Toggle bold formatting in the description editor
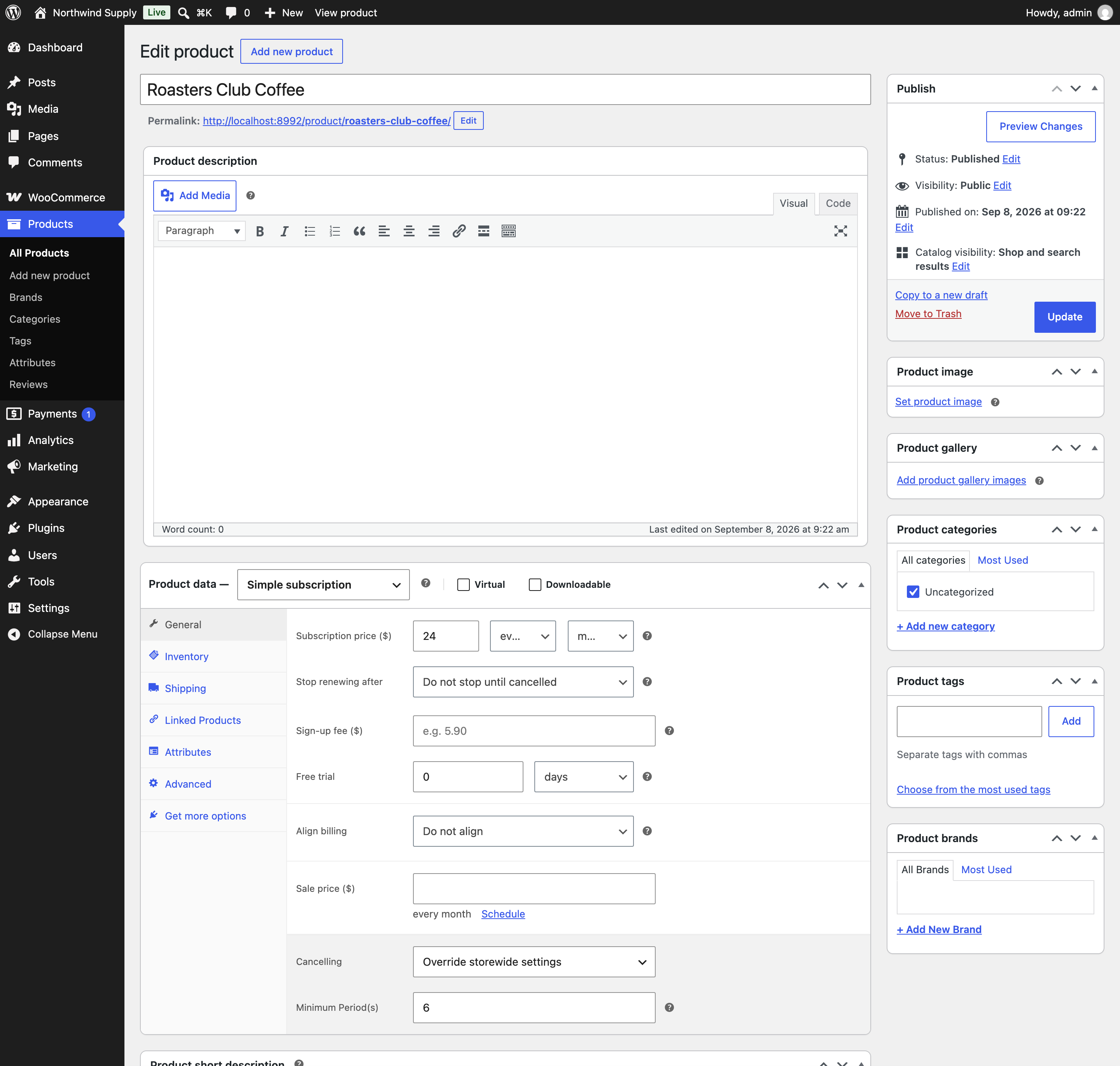The image size is (1120, 1066). click(x=260, y=231)
